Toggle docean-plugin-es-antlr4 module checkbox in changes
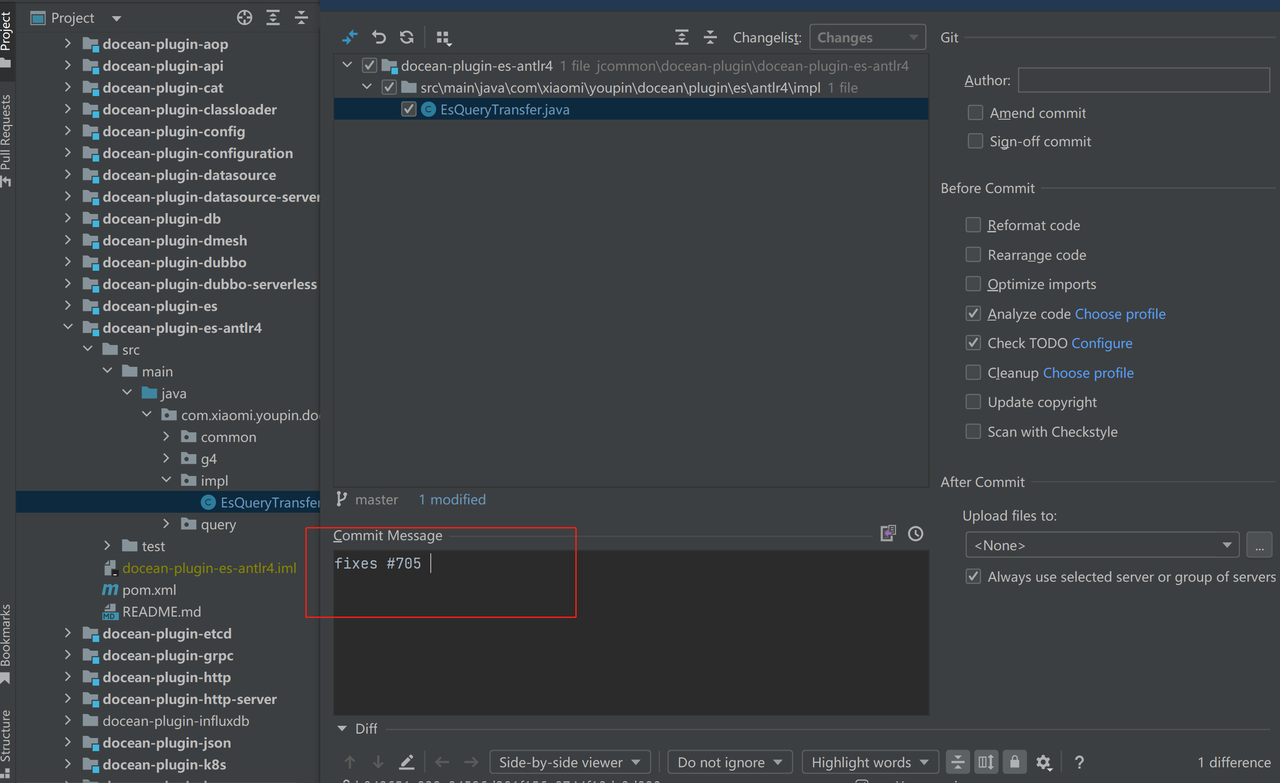The width and height of the screenshot is (1280, 783). (x=369, y=66)
